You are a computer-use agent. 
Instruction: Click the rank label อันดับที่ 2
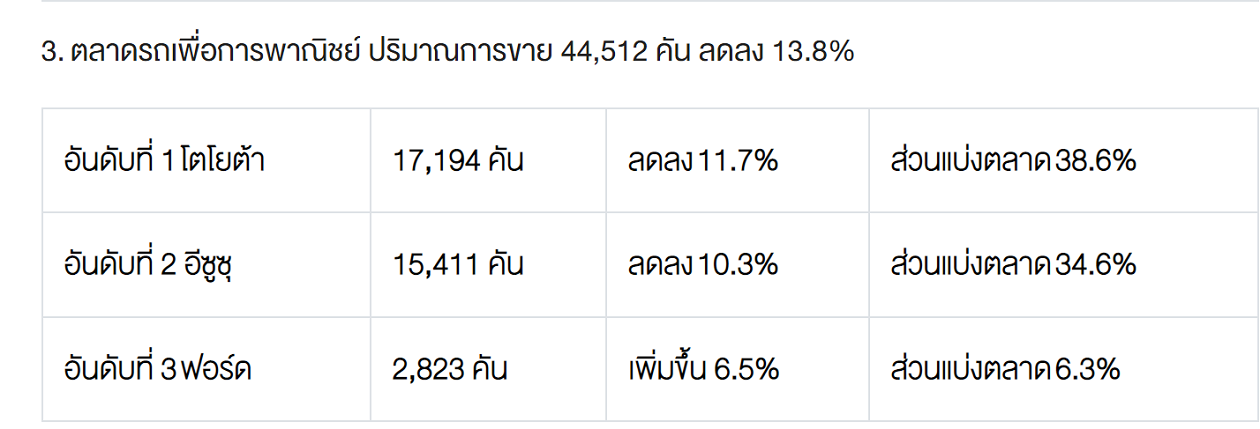pyautogui.click(x=121, y=265)
